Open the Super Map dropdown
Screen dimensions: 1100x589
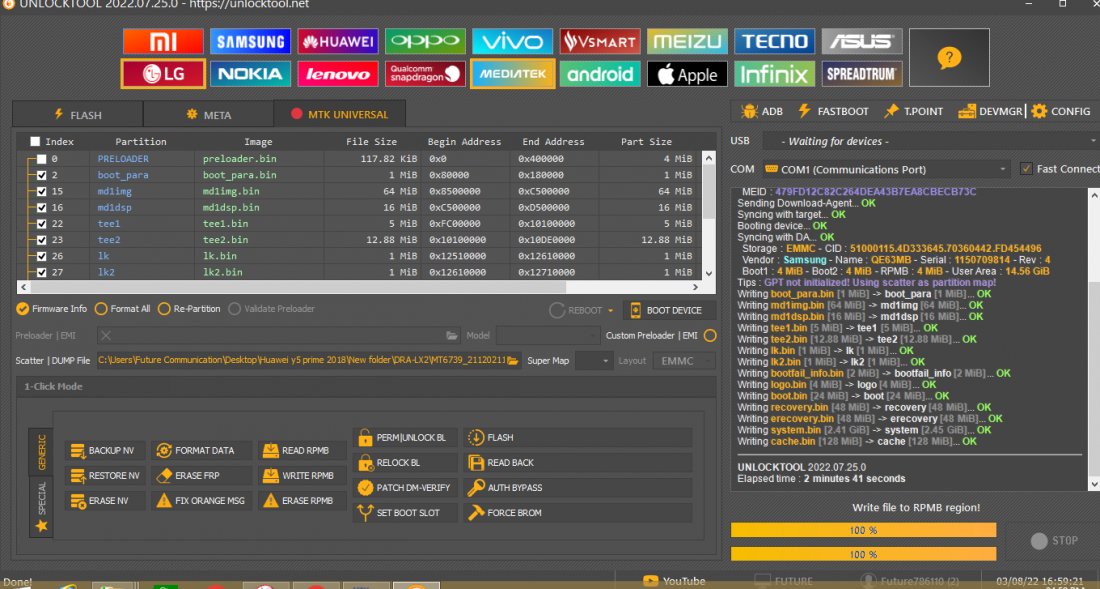[x=593, y=361]
